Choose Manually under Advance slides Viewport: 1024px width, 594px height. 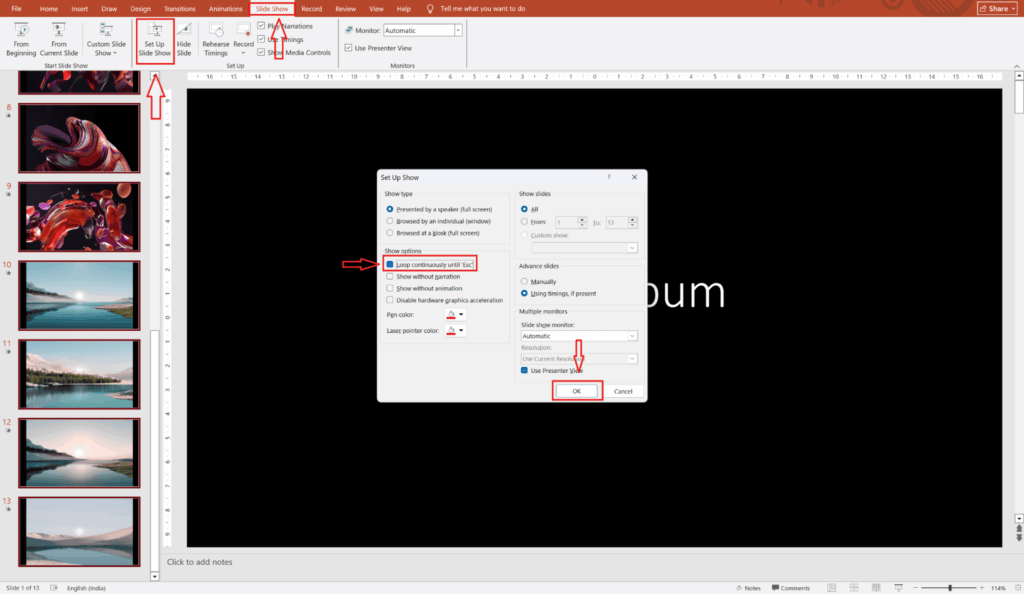525,282
